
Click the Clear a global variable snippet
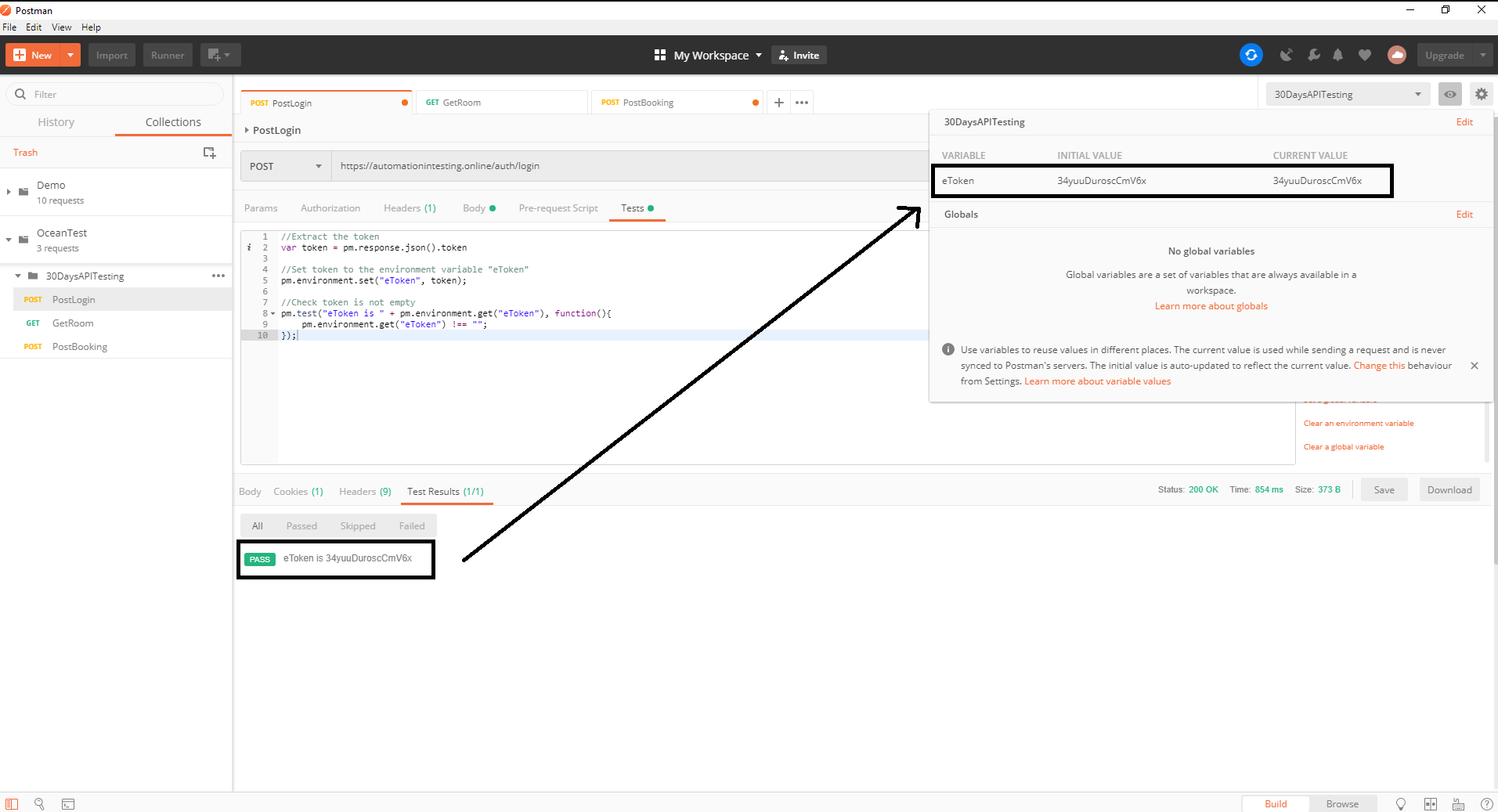click(1344, 447)
